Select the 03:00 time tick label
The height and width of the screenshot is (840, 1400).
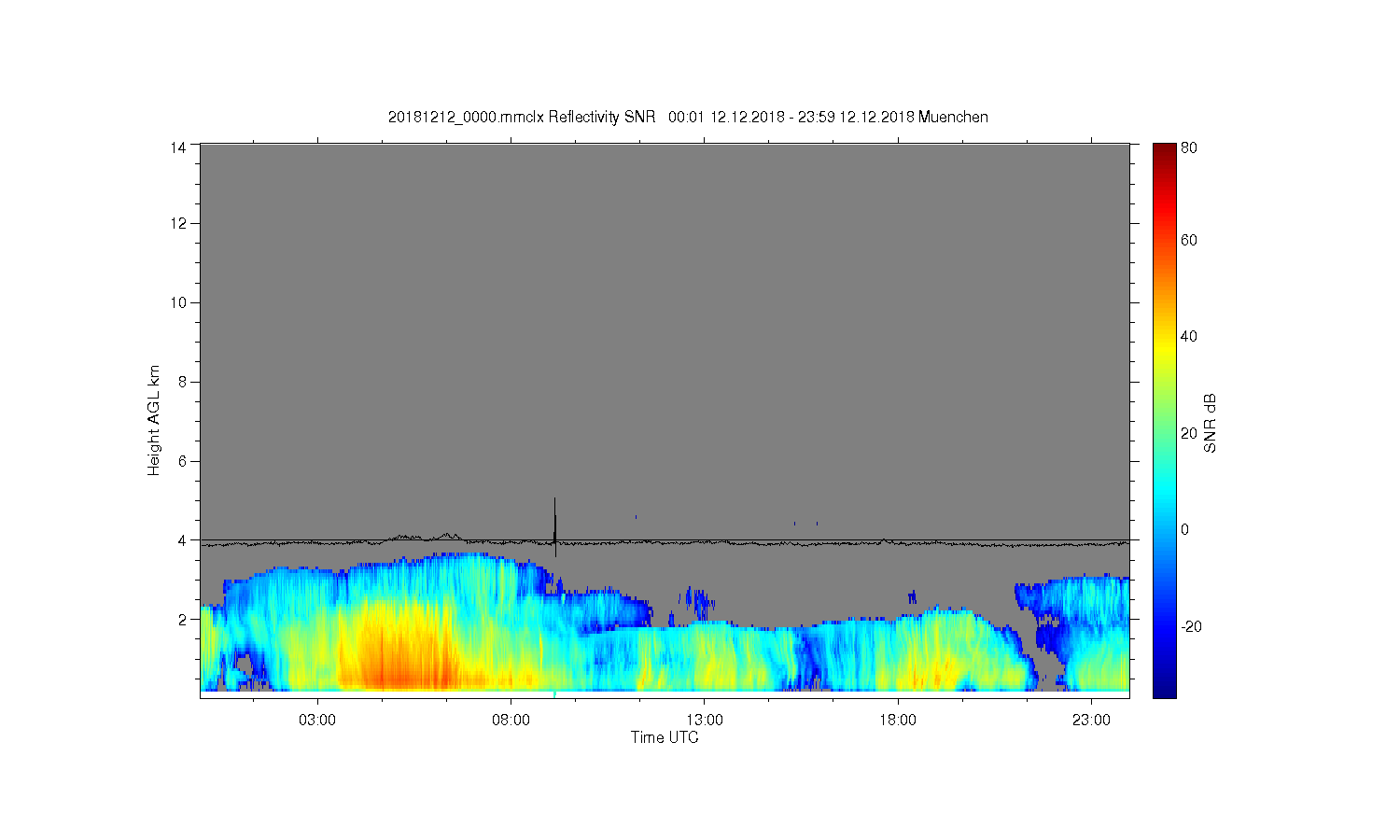(317, 721)
